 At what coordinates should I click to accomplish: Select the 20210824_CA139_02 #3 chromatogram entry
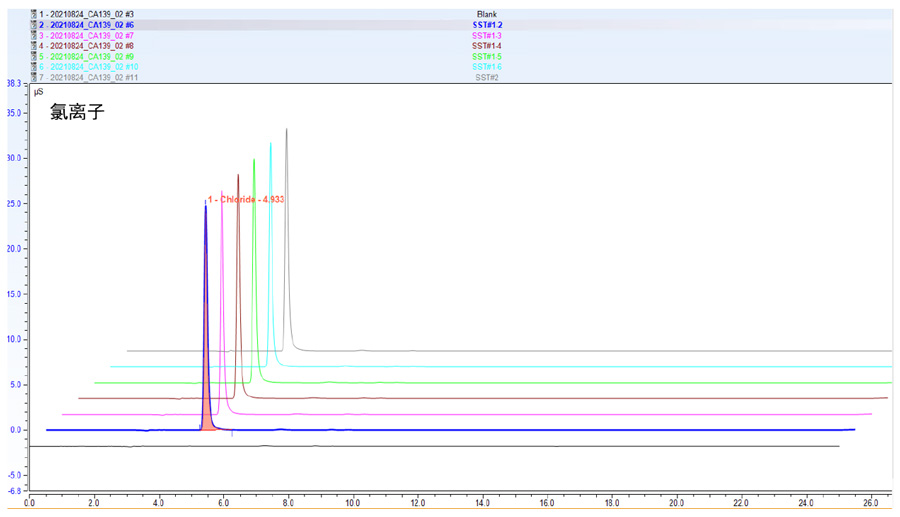tap(86, 14)
